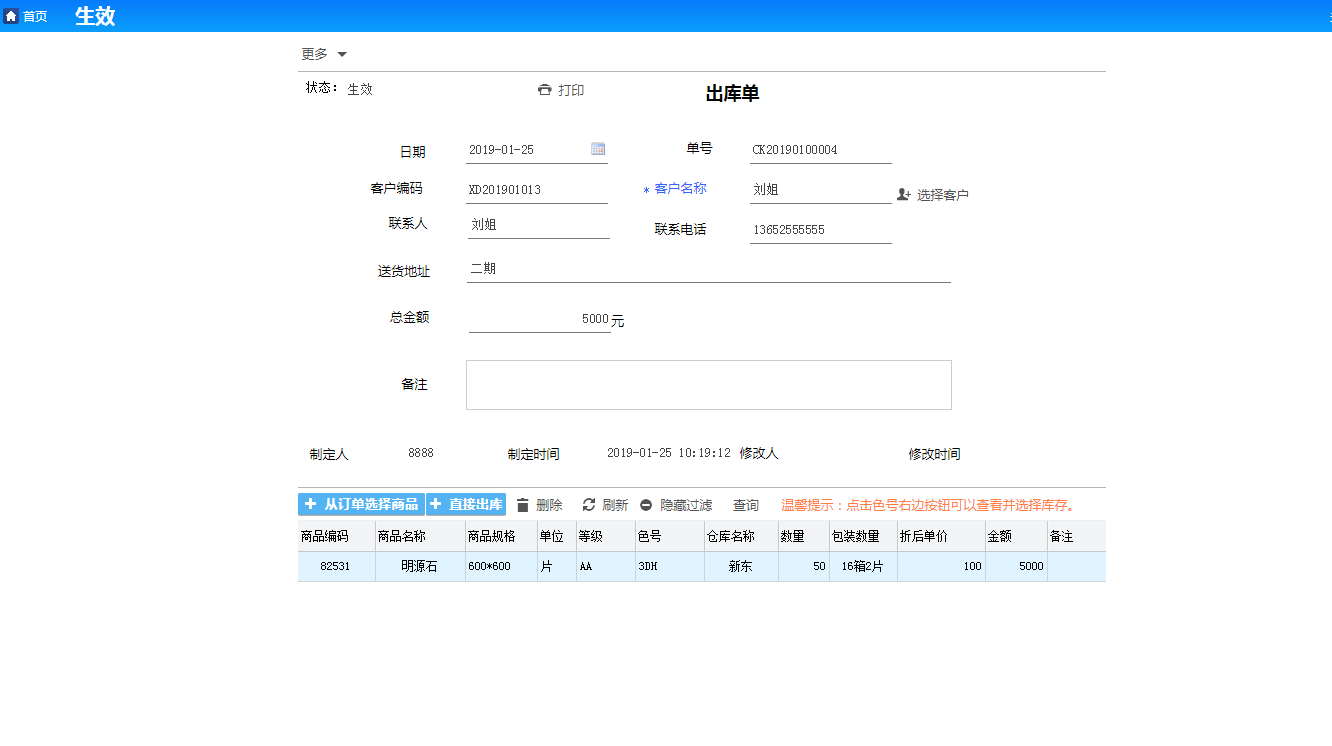1332x746 pixels.
Task: Click the 明源石 product name cell
Action: pyautogui.click(x=421, y=566)
